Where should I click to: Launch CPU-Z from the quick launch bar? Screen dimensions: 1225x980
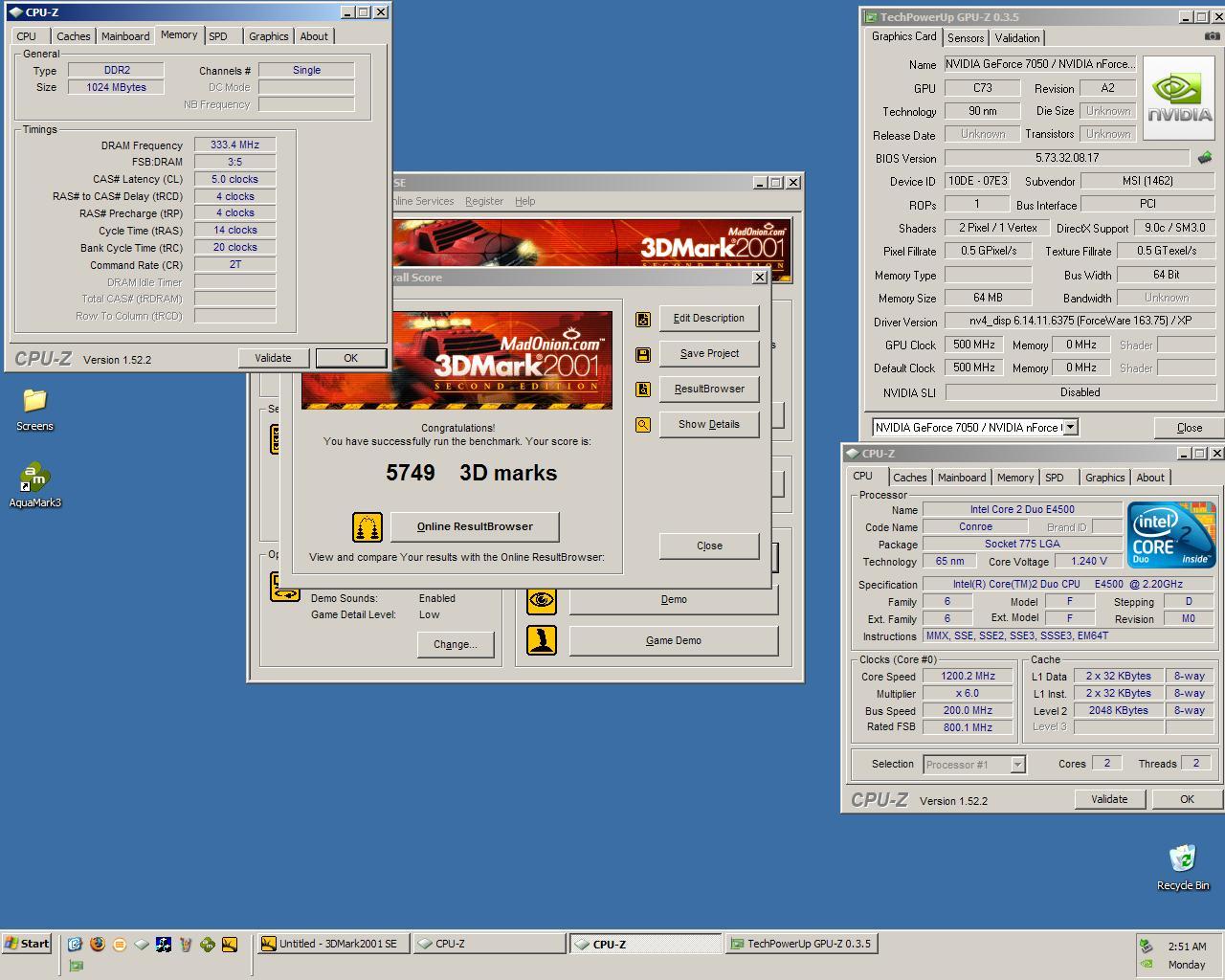pyautogui.click(x=141, y=944)
